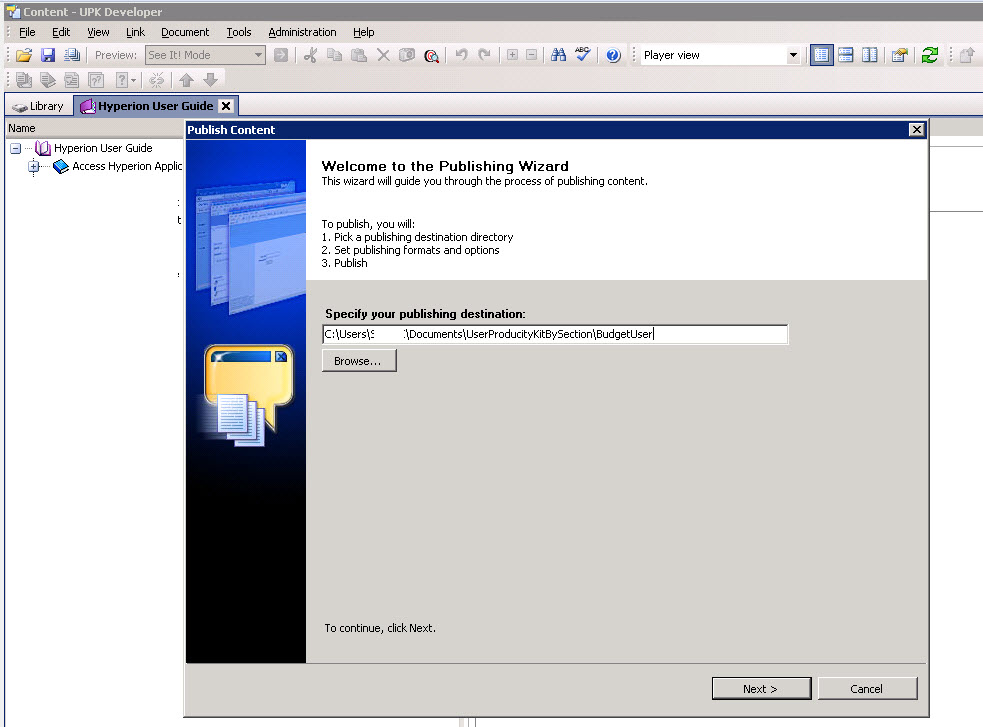Select the horizontal split layout icon
The height and width of the screenshot is (727, 983).
pos(846,55)
